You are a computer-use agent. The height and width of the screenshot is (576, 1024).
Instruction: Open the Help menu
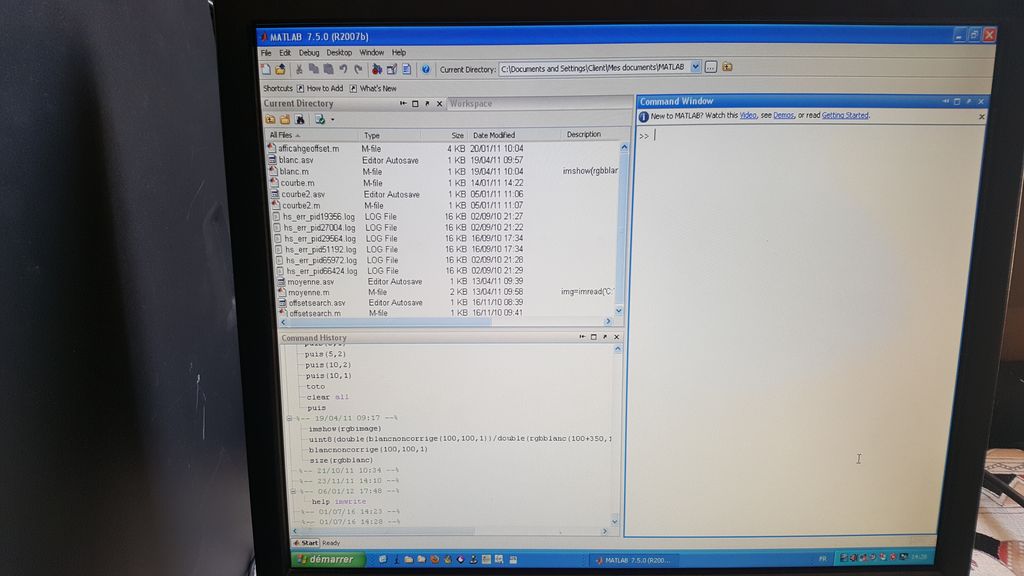[x=399, y=53]
